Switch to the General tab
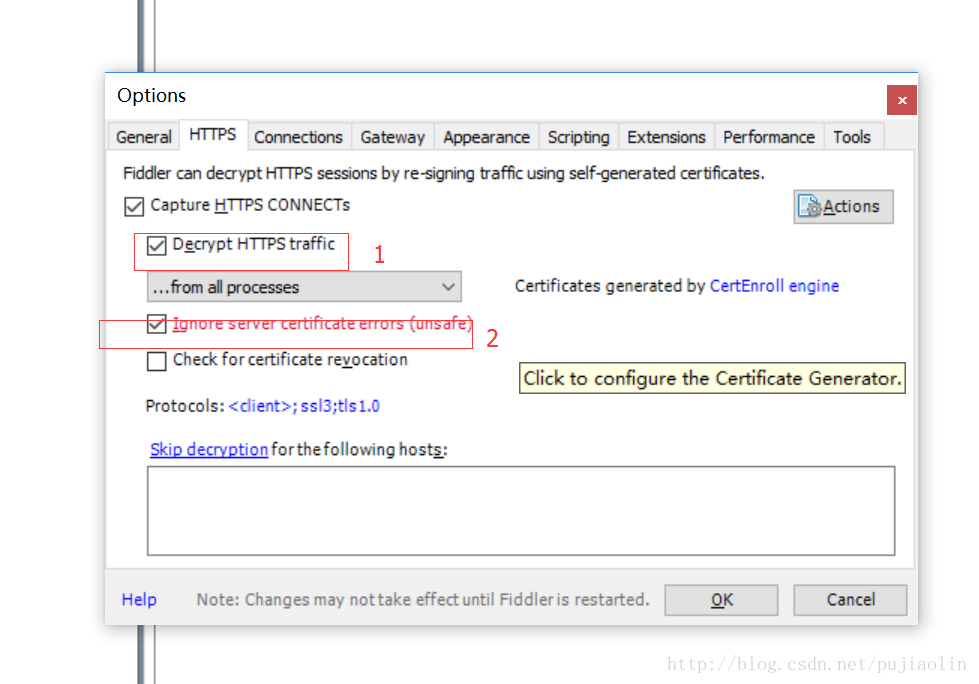Screen dimensions: 979x684 click(x=144, y=137)
